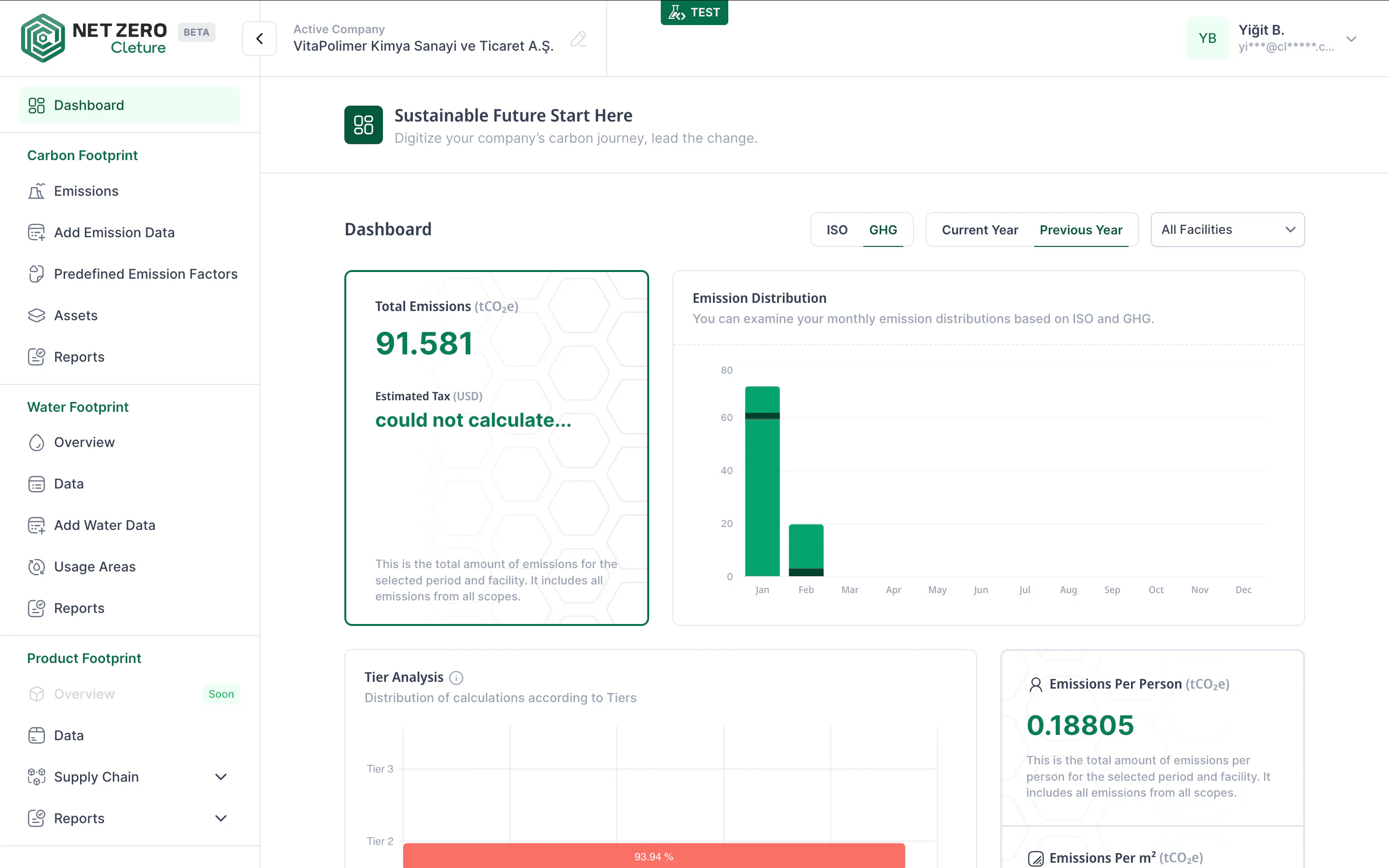Open the All Facilities dropdown
The image size is (1389, 868).
pyautogui.click(x=1227, y=230)
